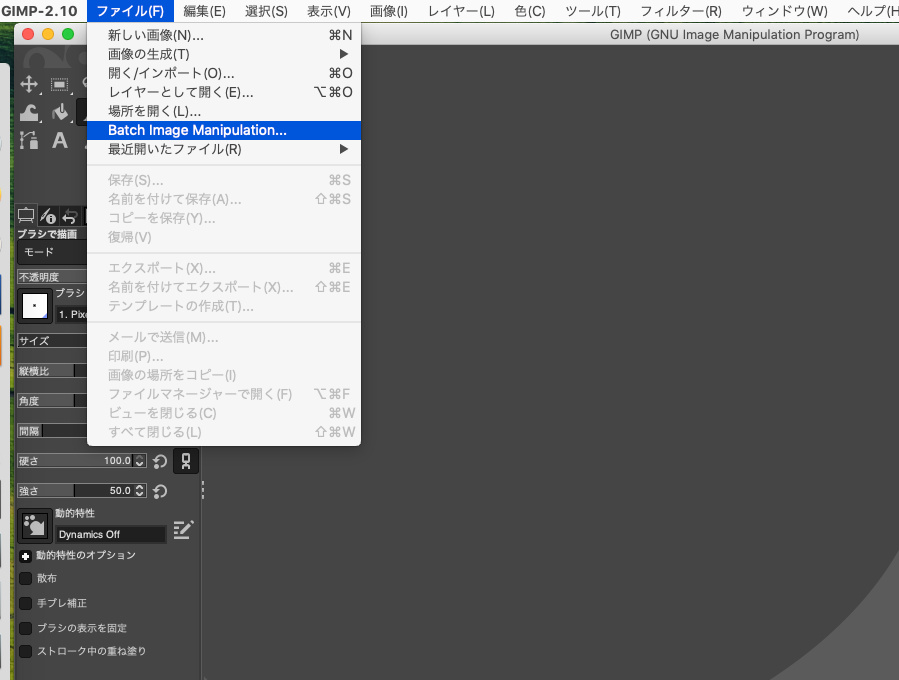This screenshot has width=899, height=680.
Task: Expand 最近開いたファイル(R) submenu
Action: click(224, 149)
